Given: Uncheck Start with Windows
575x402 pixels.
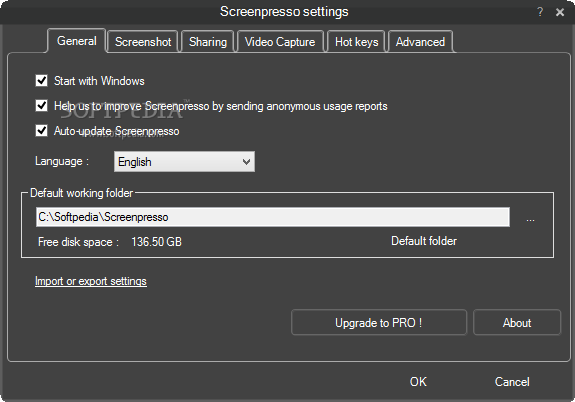Looking at the screenshot, I should 41,80.
